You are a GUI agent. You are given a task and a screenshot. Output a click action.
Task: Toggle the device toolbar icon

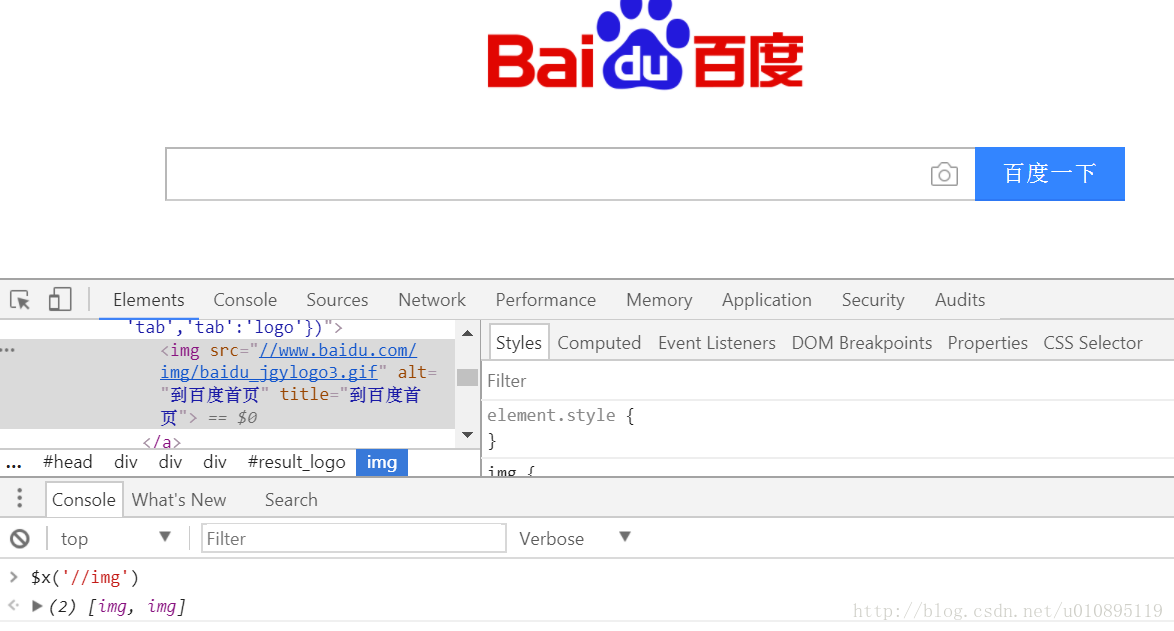click(x=60, y=299)
